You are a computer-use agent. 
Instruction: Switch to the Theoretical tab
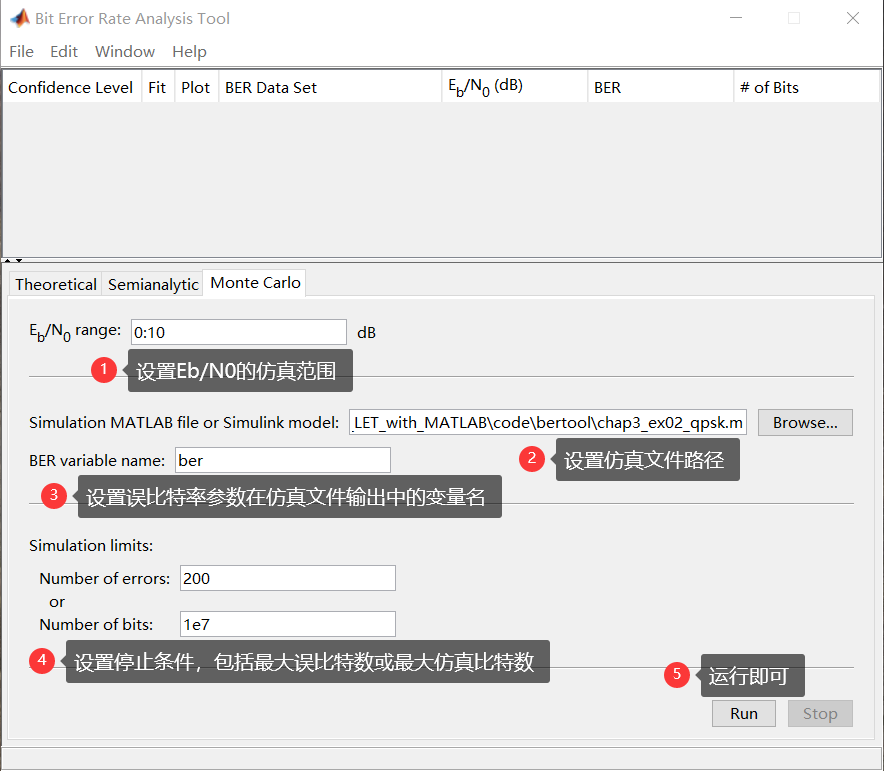click(54, 284)
